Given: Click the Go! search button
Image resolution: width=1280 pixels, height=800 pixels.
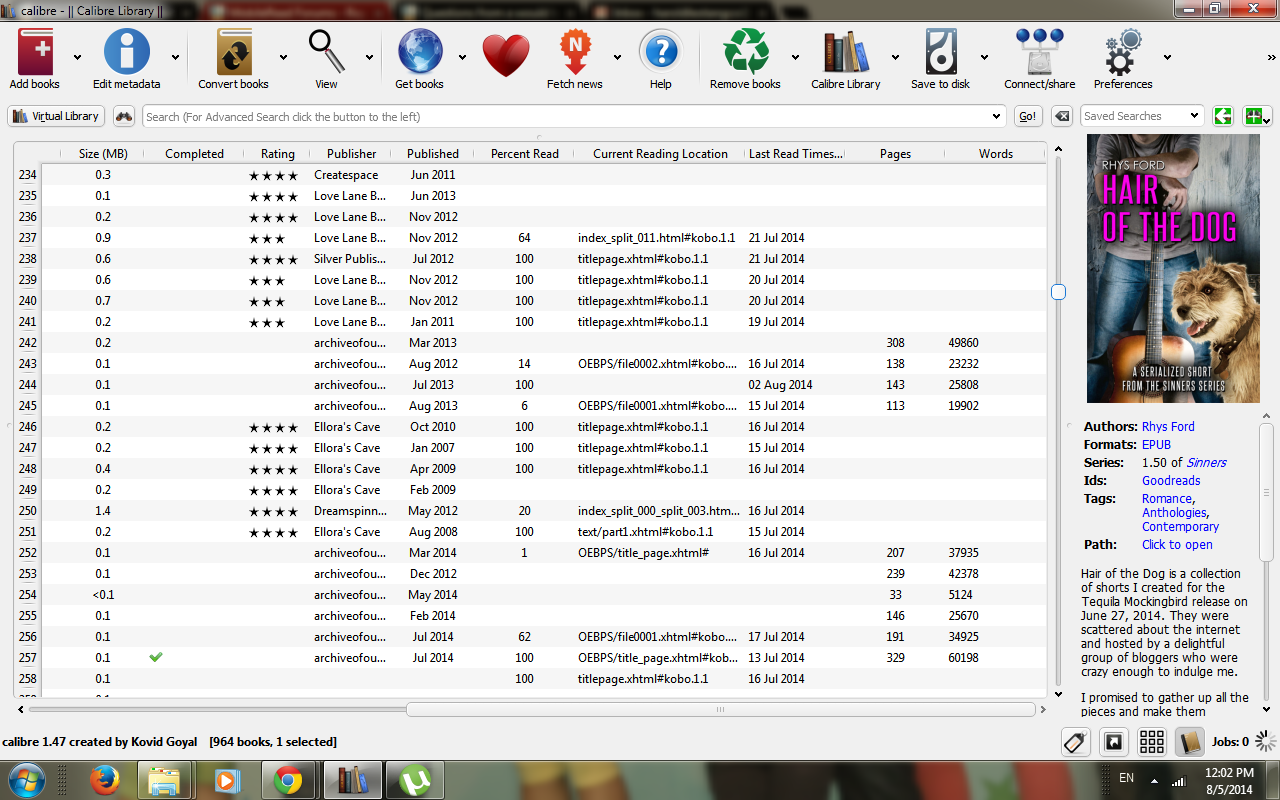Looking at the screenshot, I should (x=1027, y=116).
